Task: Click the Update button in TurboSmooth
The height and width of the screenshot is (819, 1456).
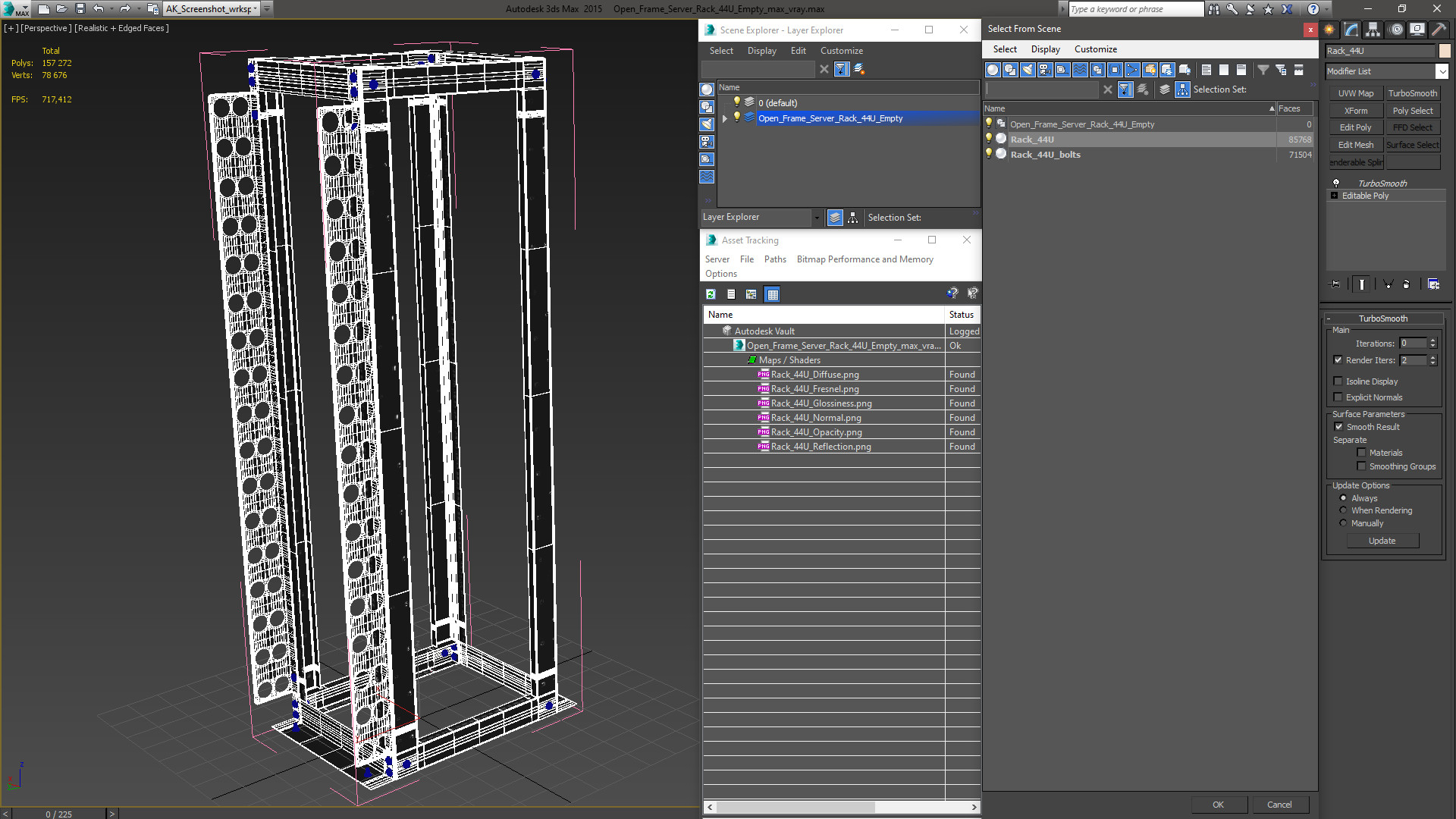Action: tap(1382, 541)
